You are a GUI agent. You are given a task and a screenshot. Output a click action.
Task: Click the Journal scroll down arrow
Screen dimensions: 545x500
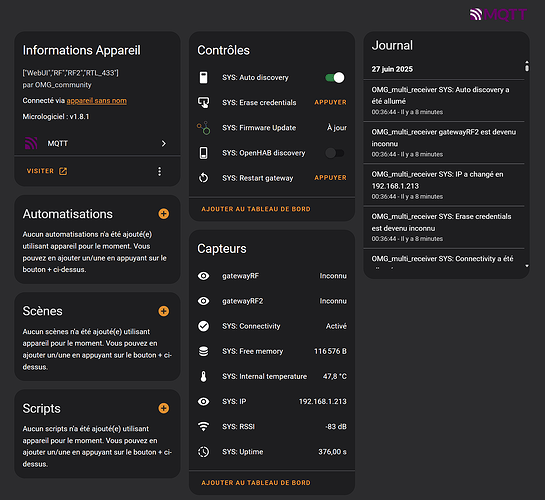[x=527, y=266]
